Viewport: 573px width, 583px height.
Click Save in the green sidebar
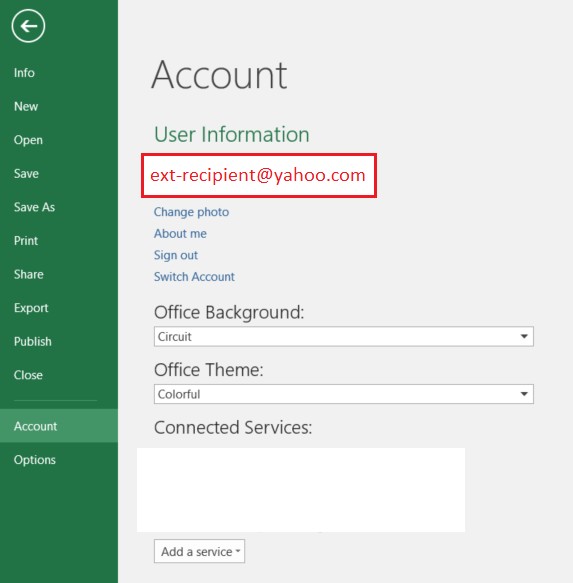point(26,174)
